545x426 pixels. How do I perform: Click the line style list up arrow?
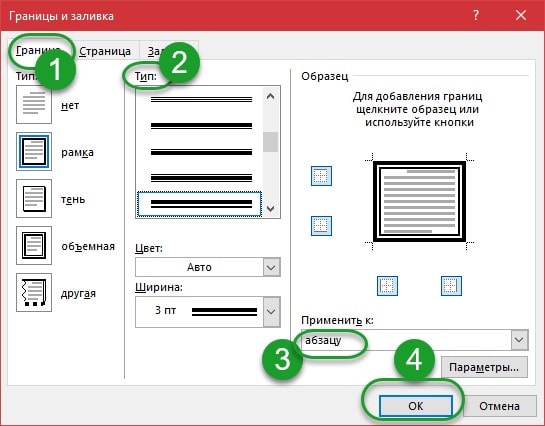(x=270, y=96)
